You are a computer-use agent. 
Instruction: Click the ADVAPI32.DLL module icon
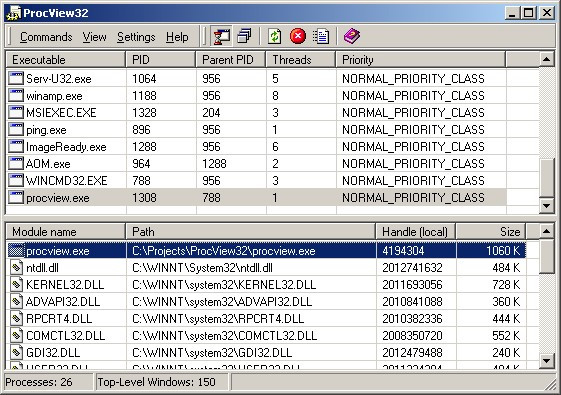coord(16,302)
